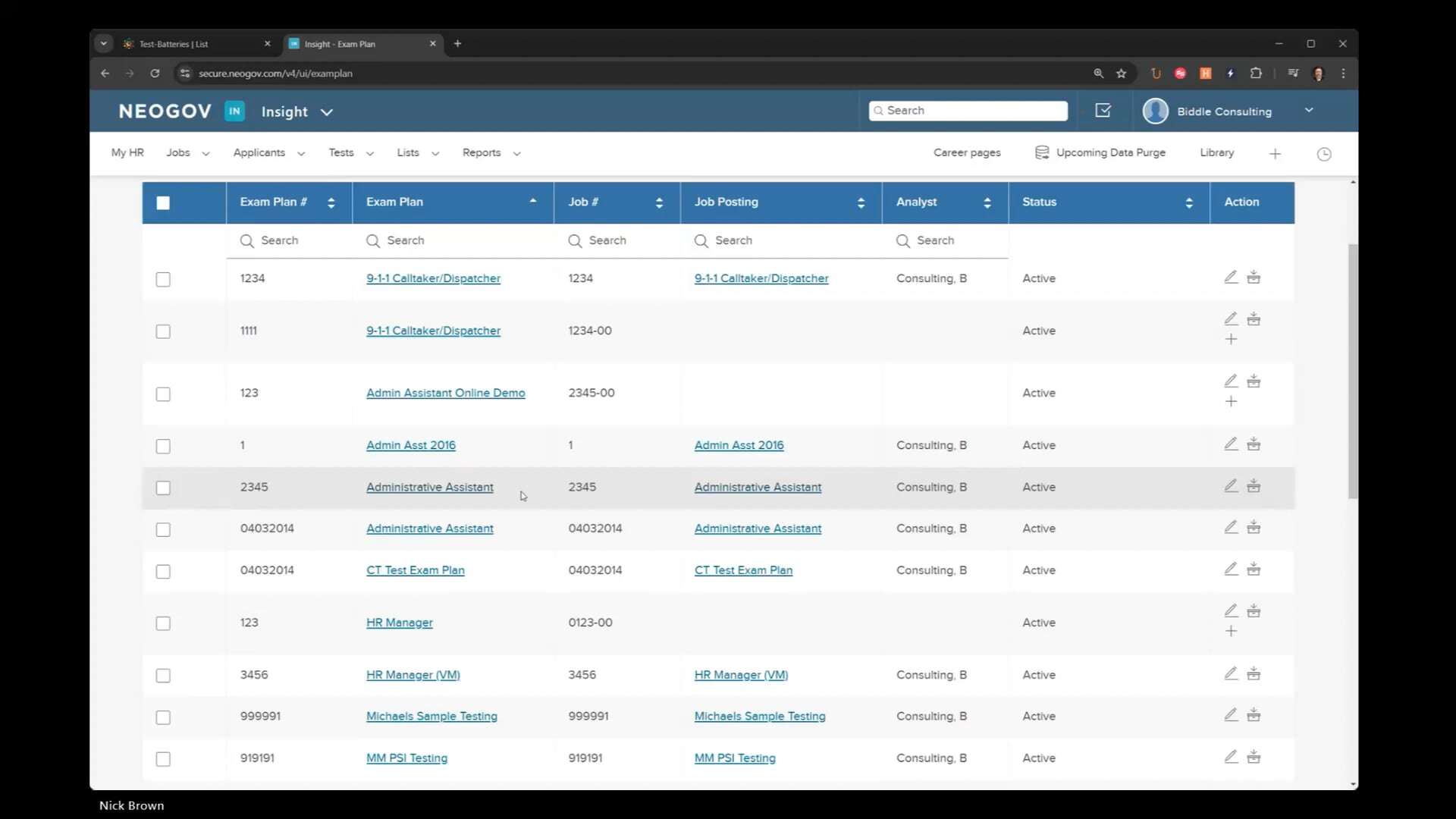Click edit pencil icon for exam plan 1234
Image resolution: width=1456 pixels, height=819 pixels.
1231,277
